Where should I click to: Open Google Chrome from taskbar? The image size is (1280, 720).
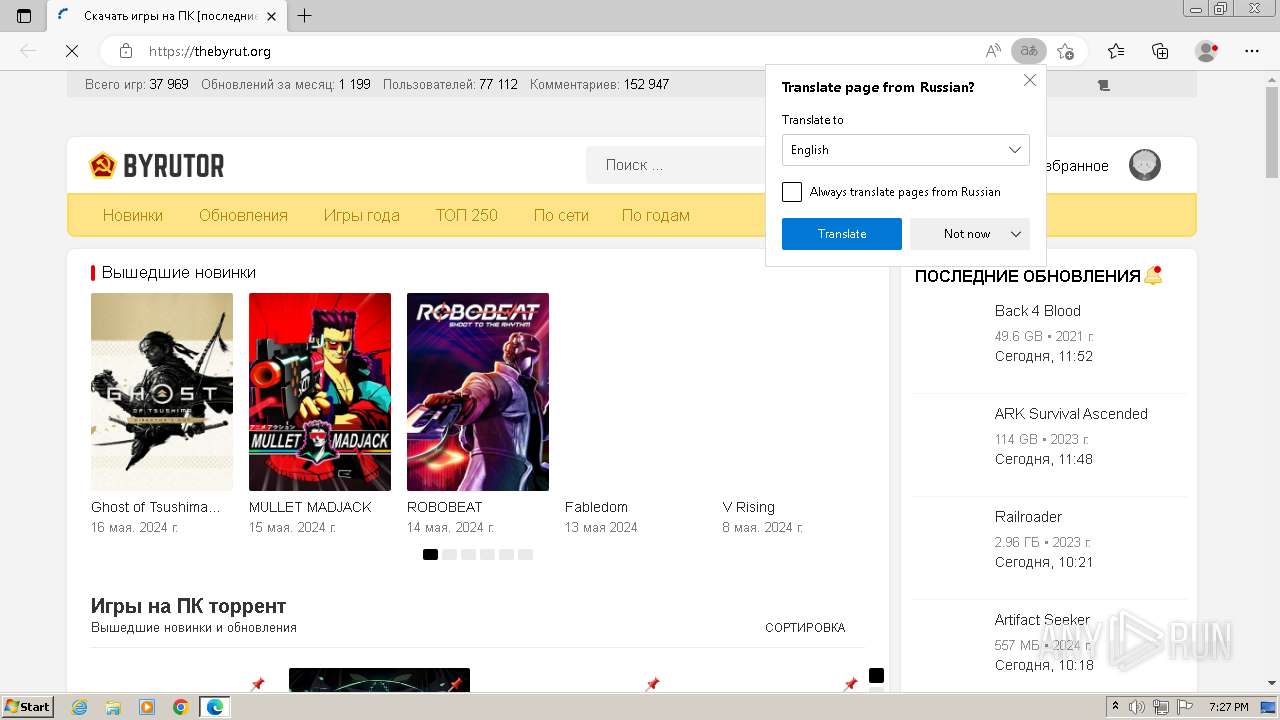click(181, 707)
